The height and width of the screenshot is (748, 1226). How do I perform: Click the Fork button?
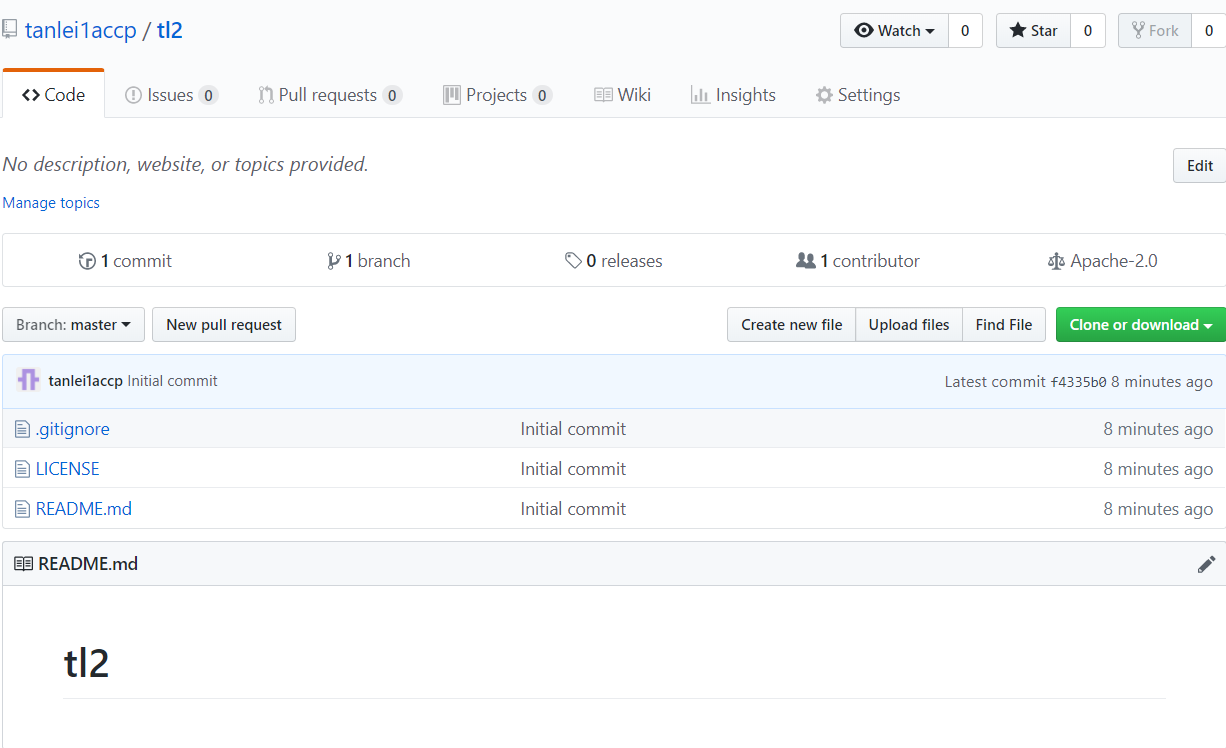tap(1155, 31)
